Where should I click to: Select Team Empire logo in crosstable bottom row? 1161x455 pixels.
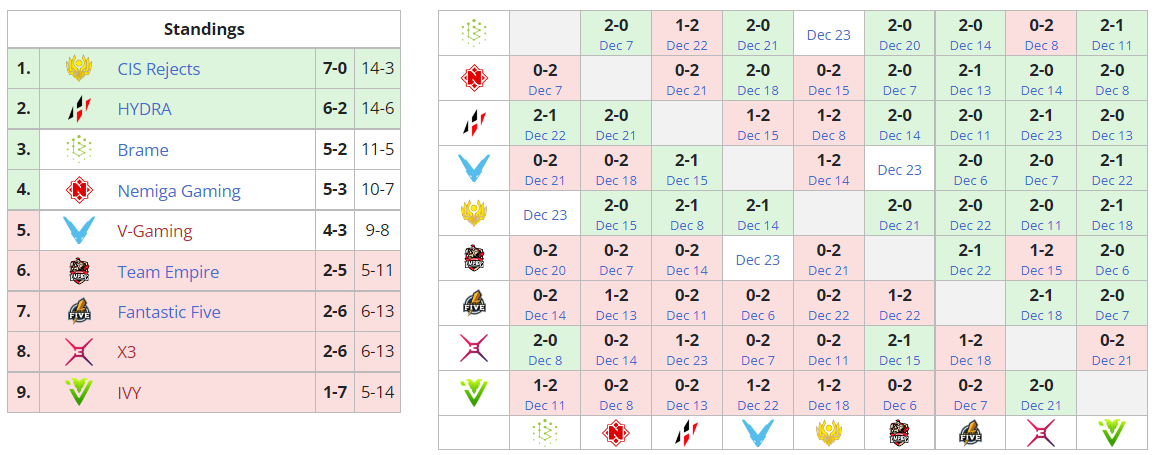(900, 433)
